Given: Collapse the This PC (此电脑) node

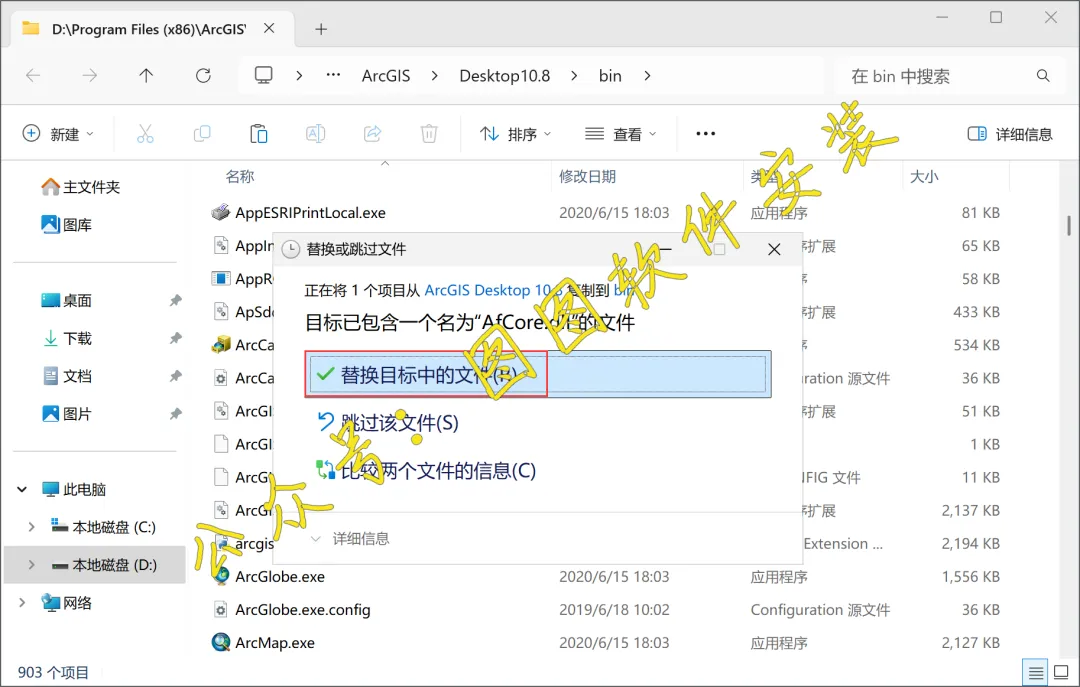Looking at the screenshot, I should (22, 489).
